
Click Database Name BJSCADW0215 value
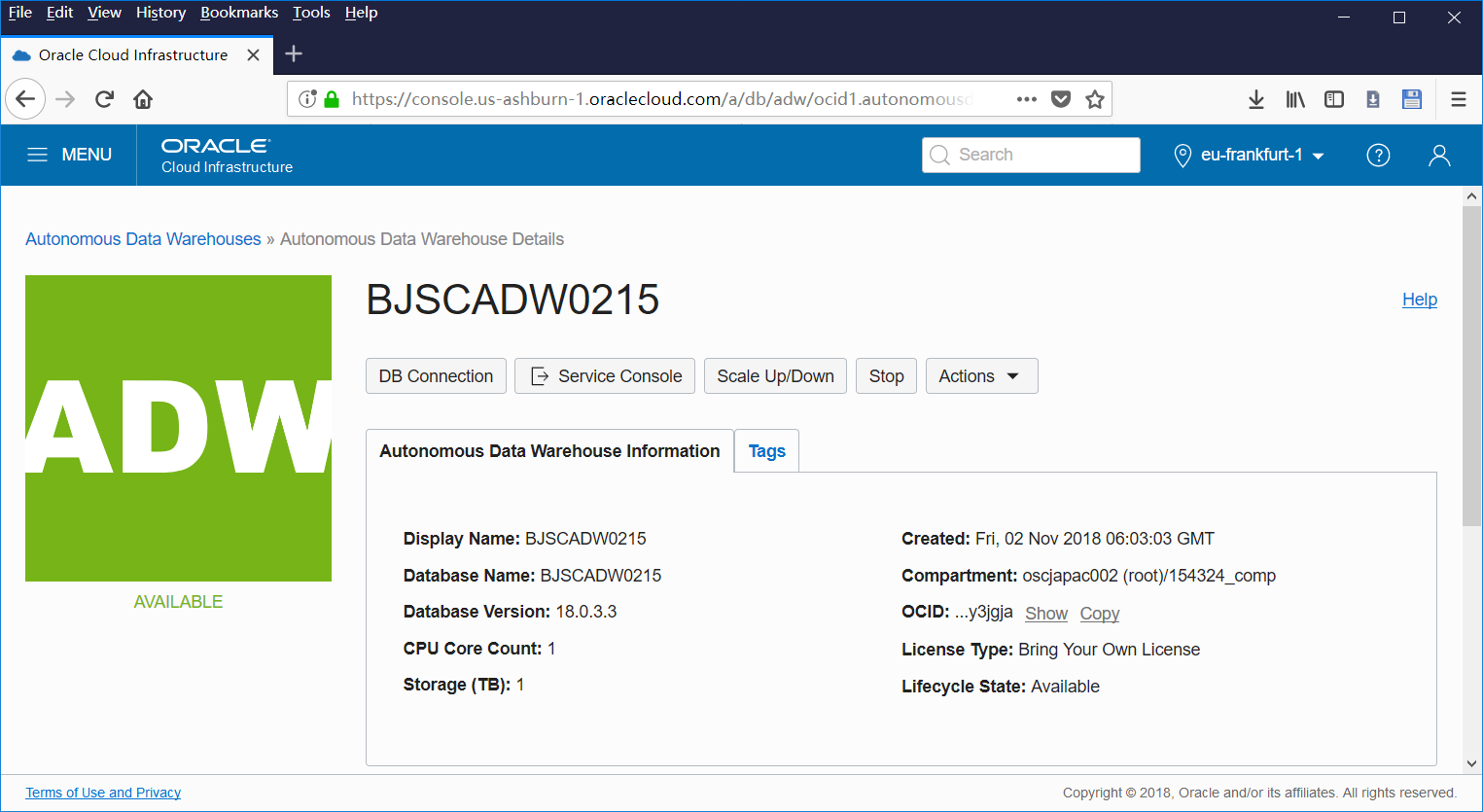point(601,576)
